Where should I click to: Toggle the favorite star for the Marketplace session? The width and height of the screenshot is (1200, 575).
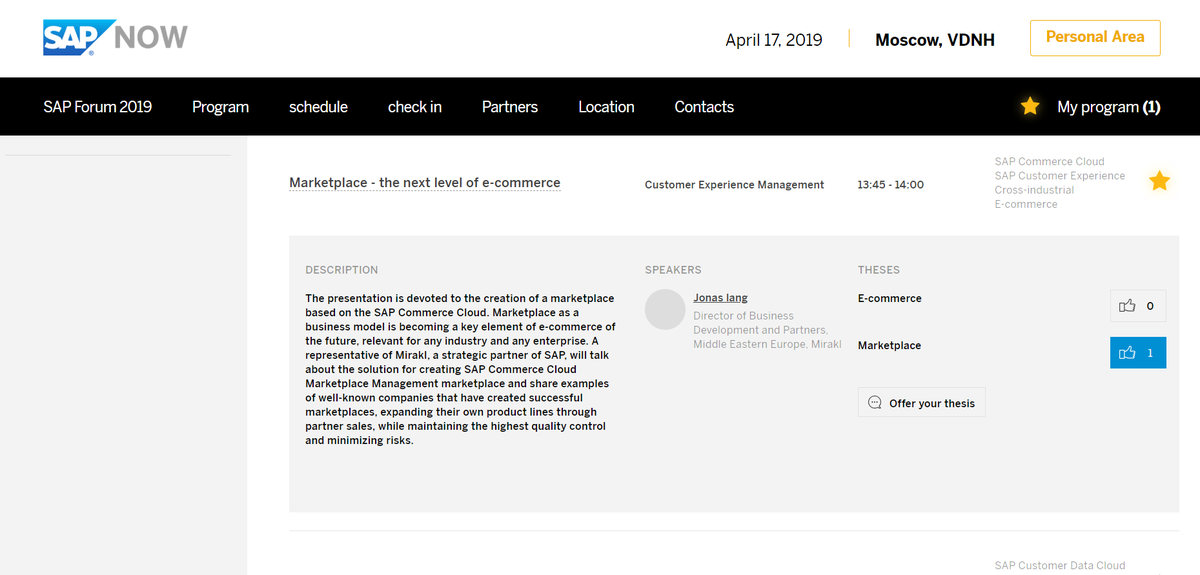(1159, 181)
